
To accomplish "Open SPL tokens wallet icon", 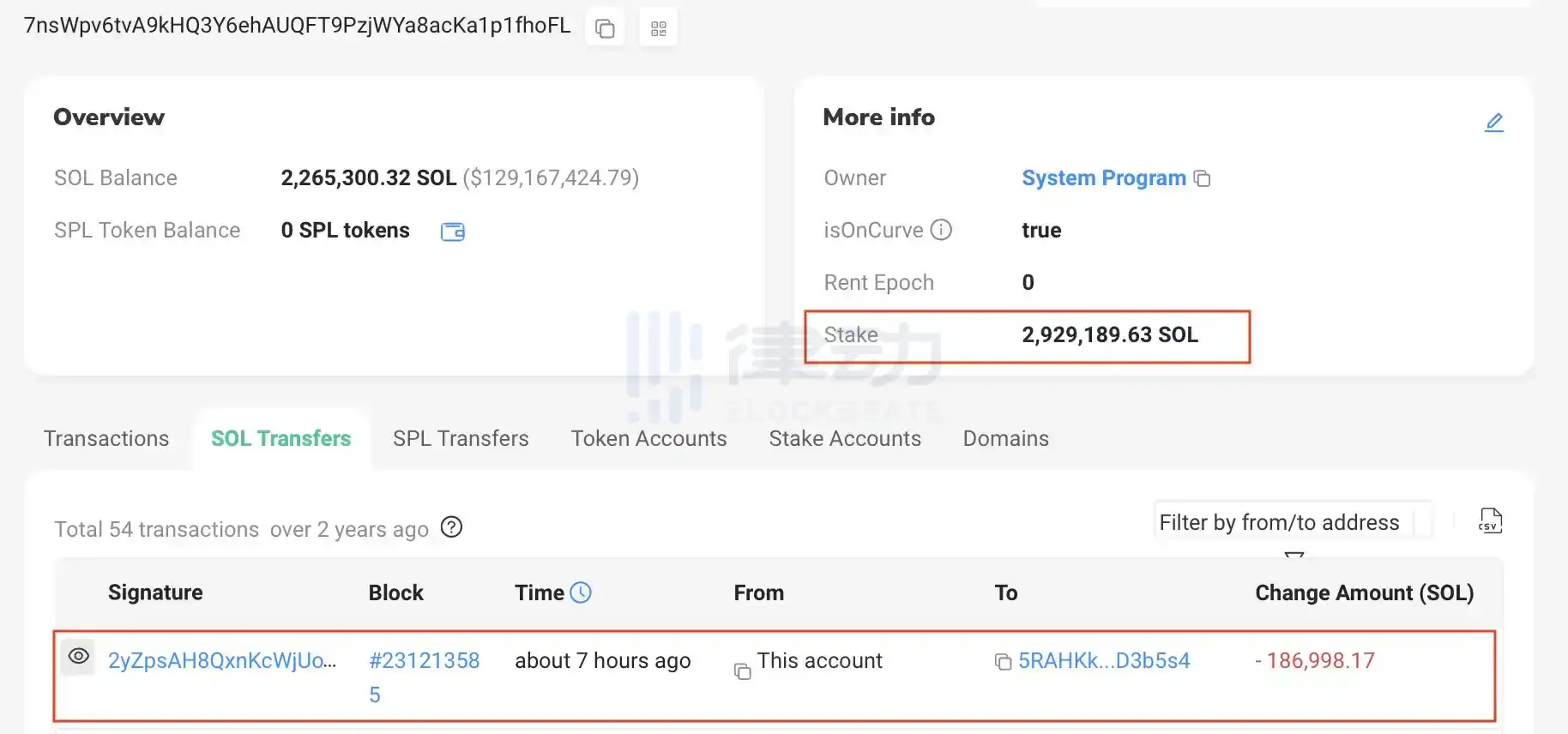I will (x=452, y=232).
